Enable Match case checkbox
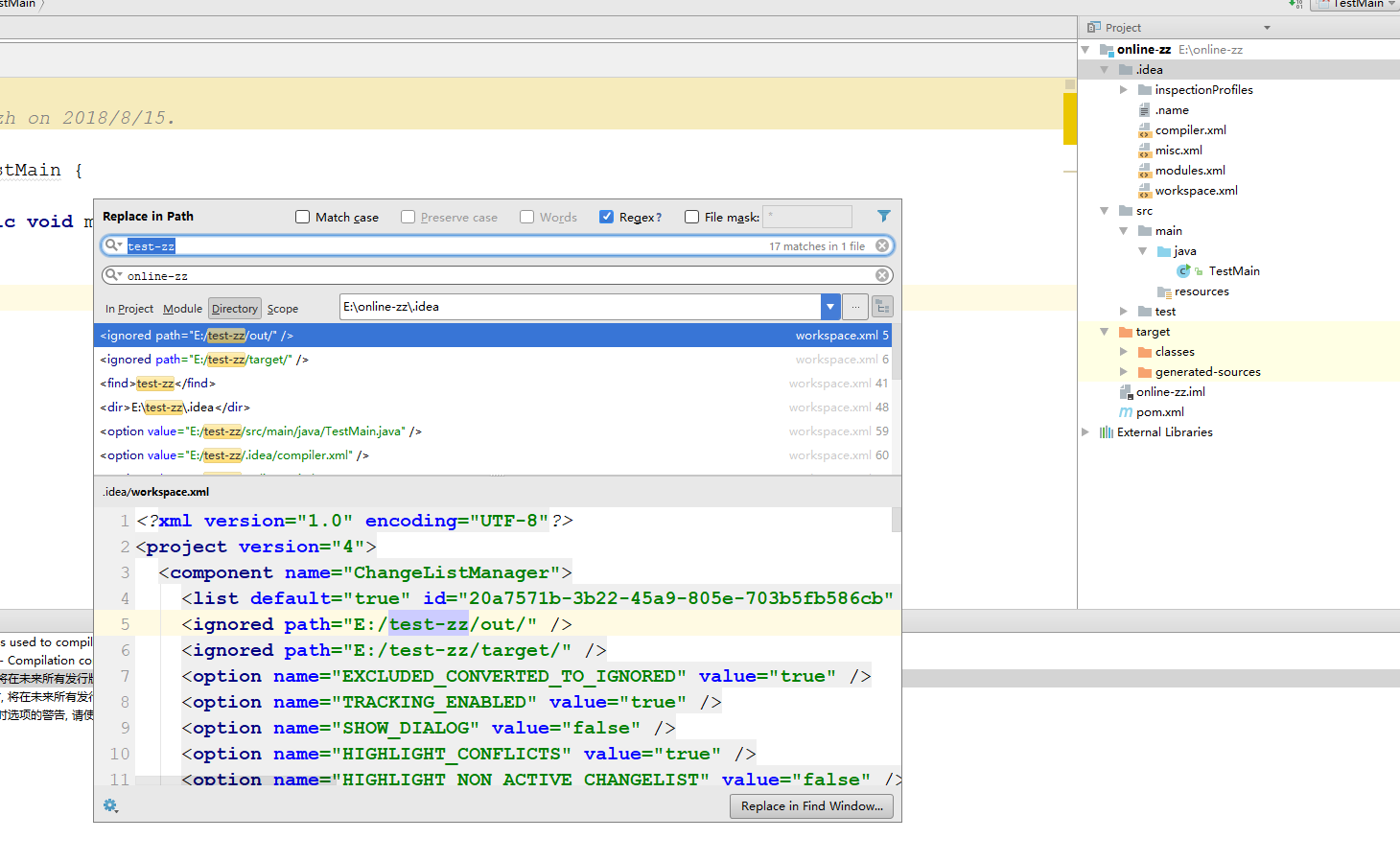Image resolution: width=1400 pixels, height=862 pixels. [x=303, y=217]
